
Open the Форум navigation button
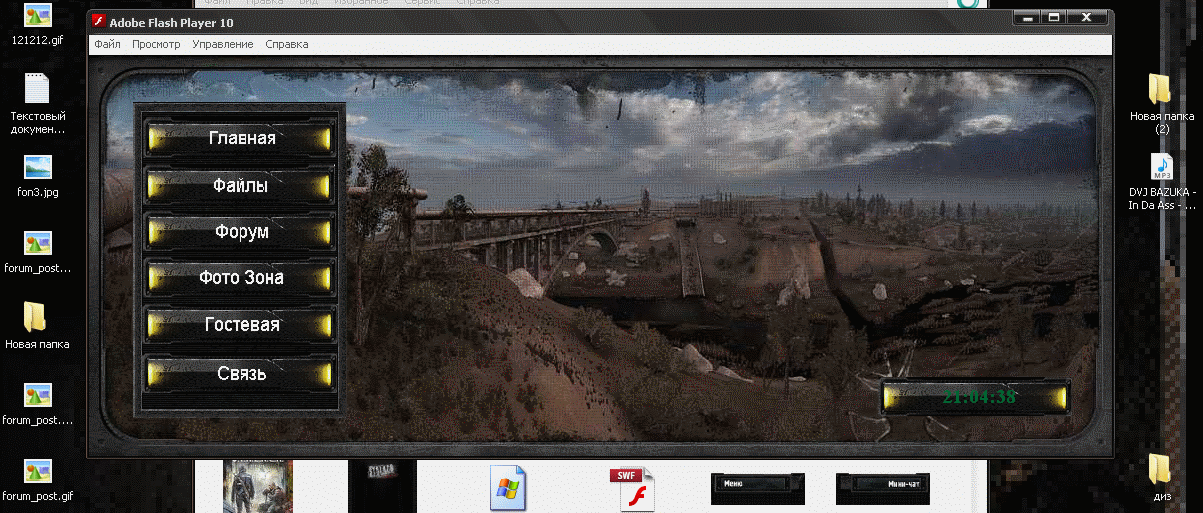242,231
